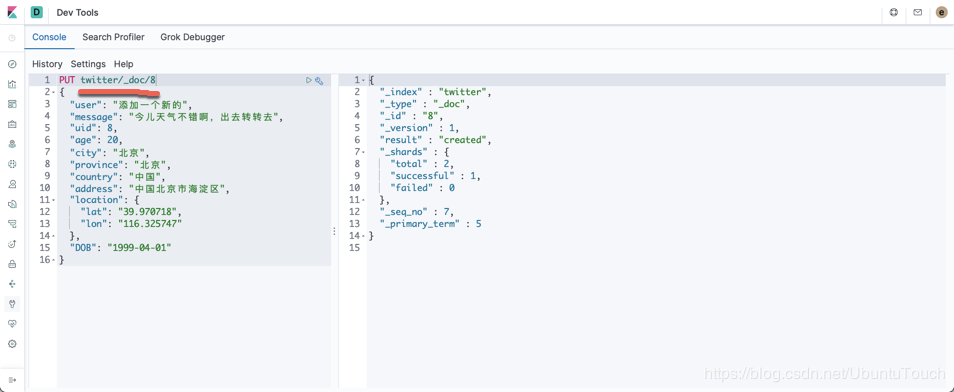
Task: Open the History link
Action: click(47, 64)
